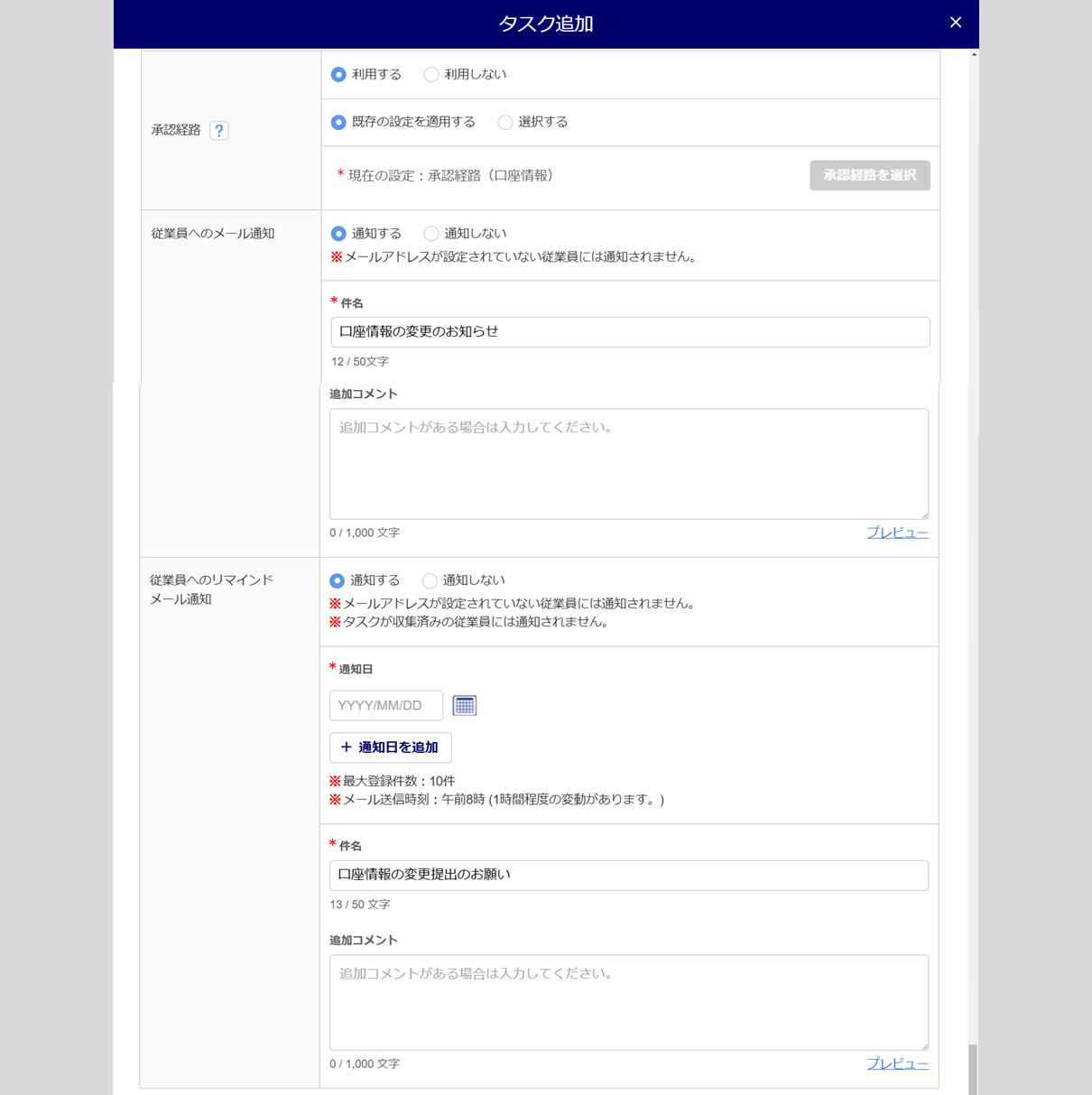Image resolution: width=1092 pixels, height=1095 pixels.
Task: Click the YYYY/MM/DD notification date field
Action: (x=385, y=706)
